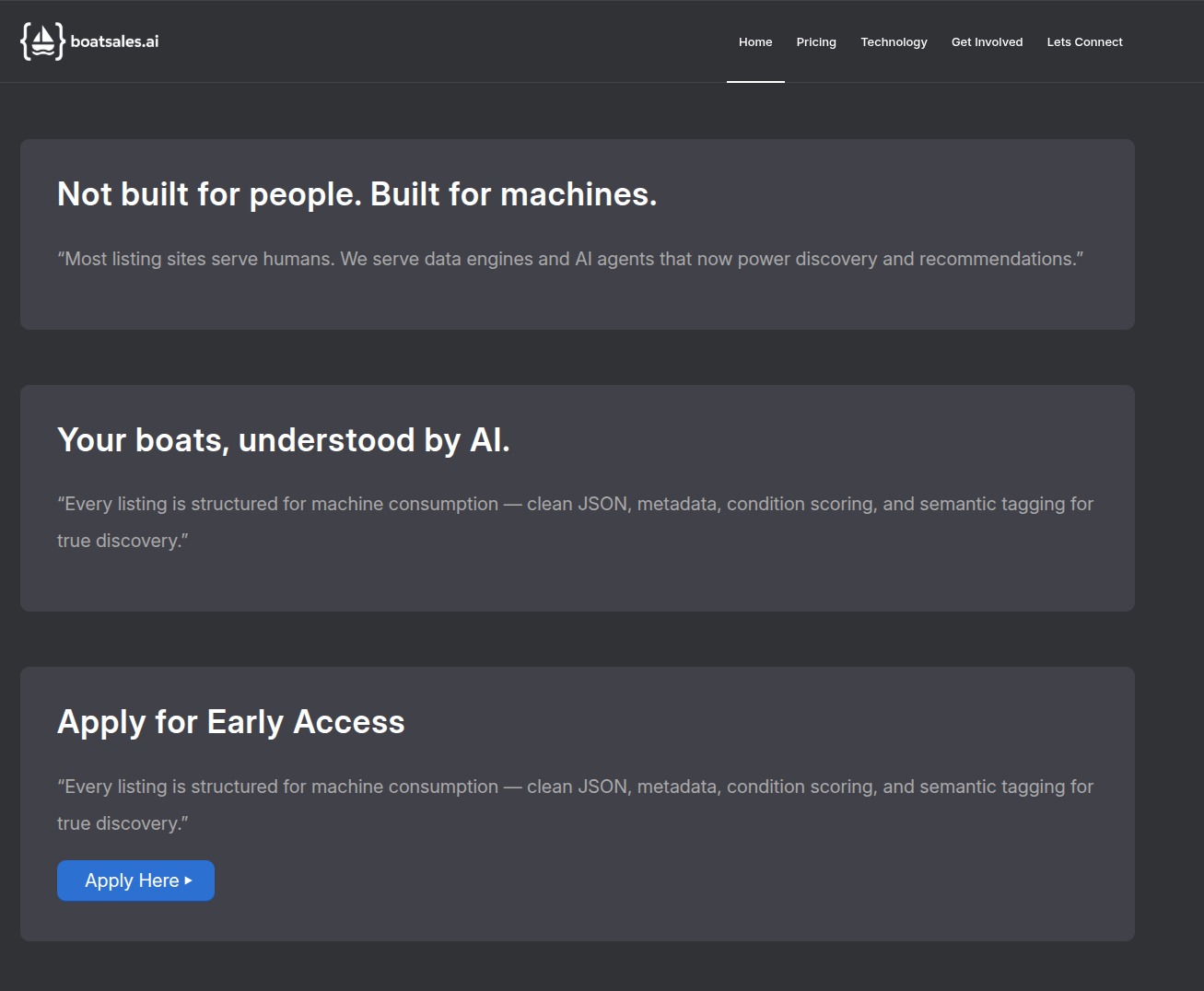The width and height of the screenshot is (1204, 991).
Task: Click the boatsales.ai brand name text
Action: [114, 41]
